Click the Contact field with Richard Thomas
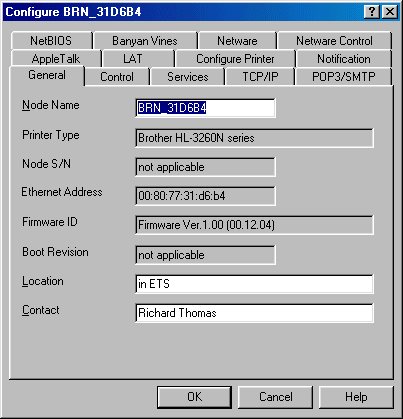Image resolution: width=403 pixels, height=419 pixels. [x=254, y=313]
